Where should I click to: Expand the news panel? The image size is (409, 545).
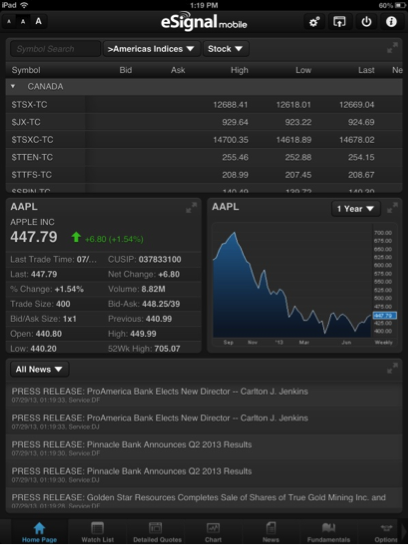[392, 368]
